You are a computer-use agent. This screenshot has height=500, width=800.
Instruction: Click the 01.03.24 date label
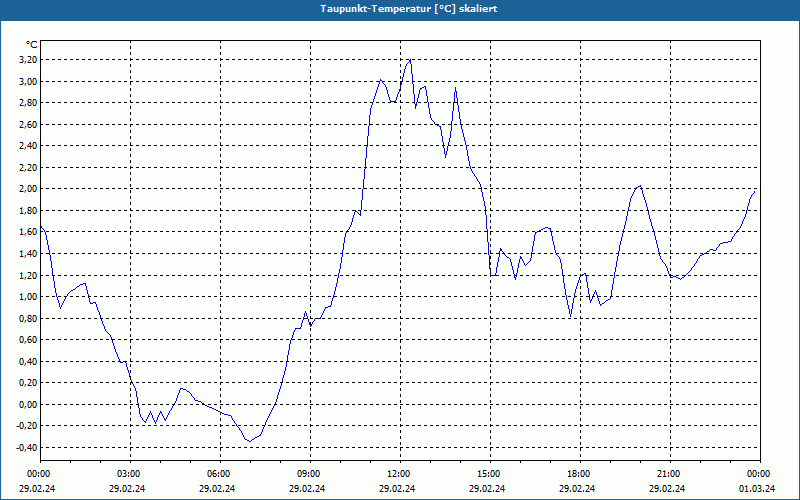(757, 488)
